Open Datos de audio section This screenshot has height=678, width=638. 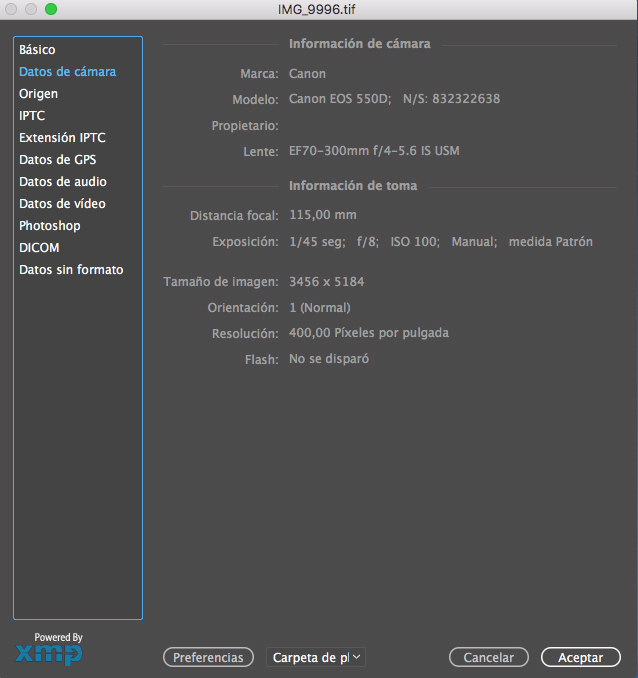coord(63,182)
